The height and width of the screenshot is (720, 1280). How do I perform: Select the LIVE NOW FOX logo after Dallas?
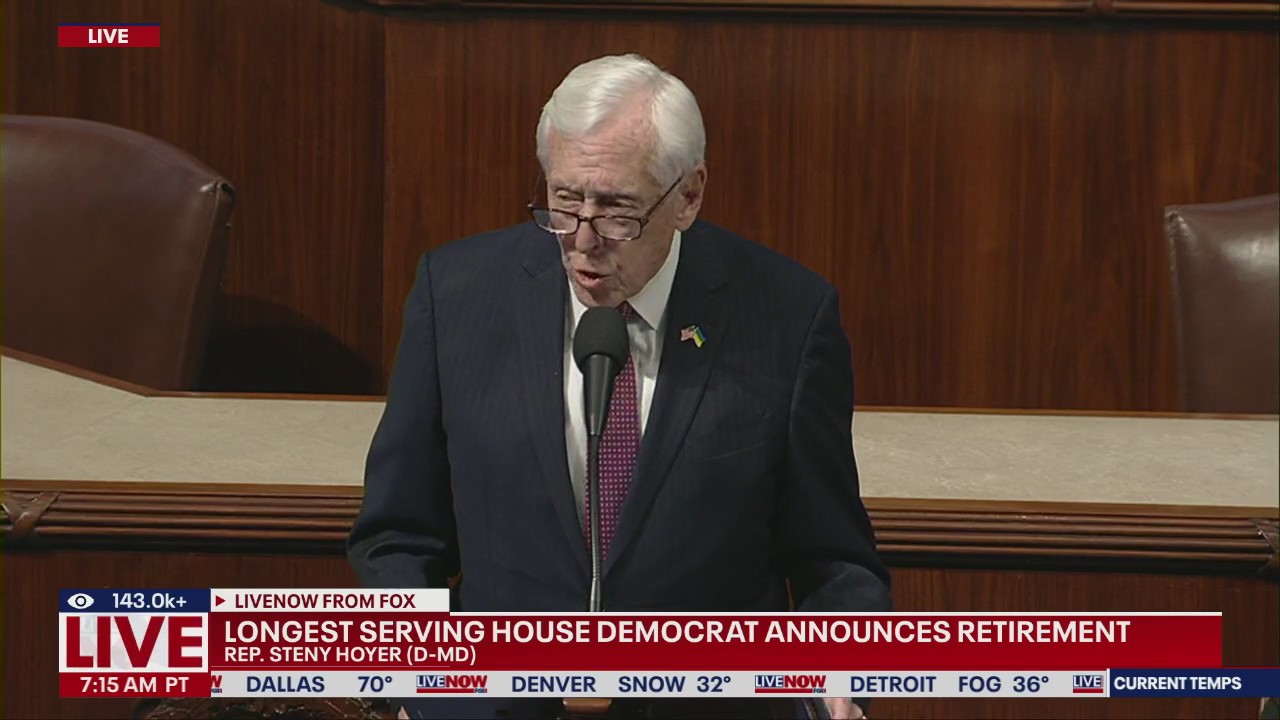(450, 684)
